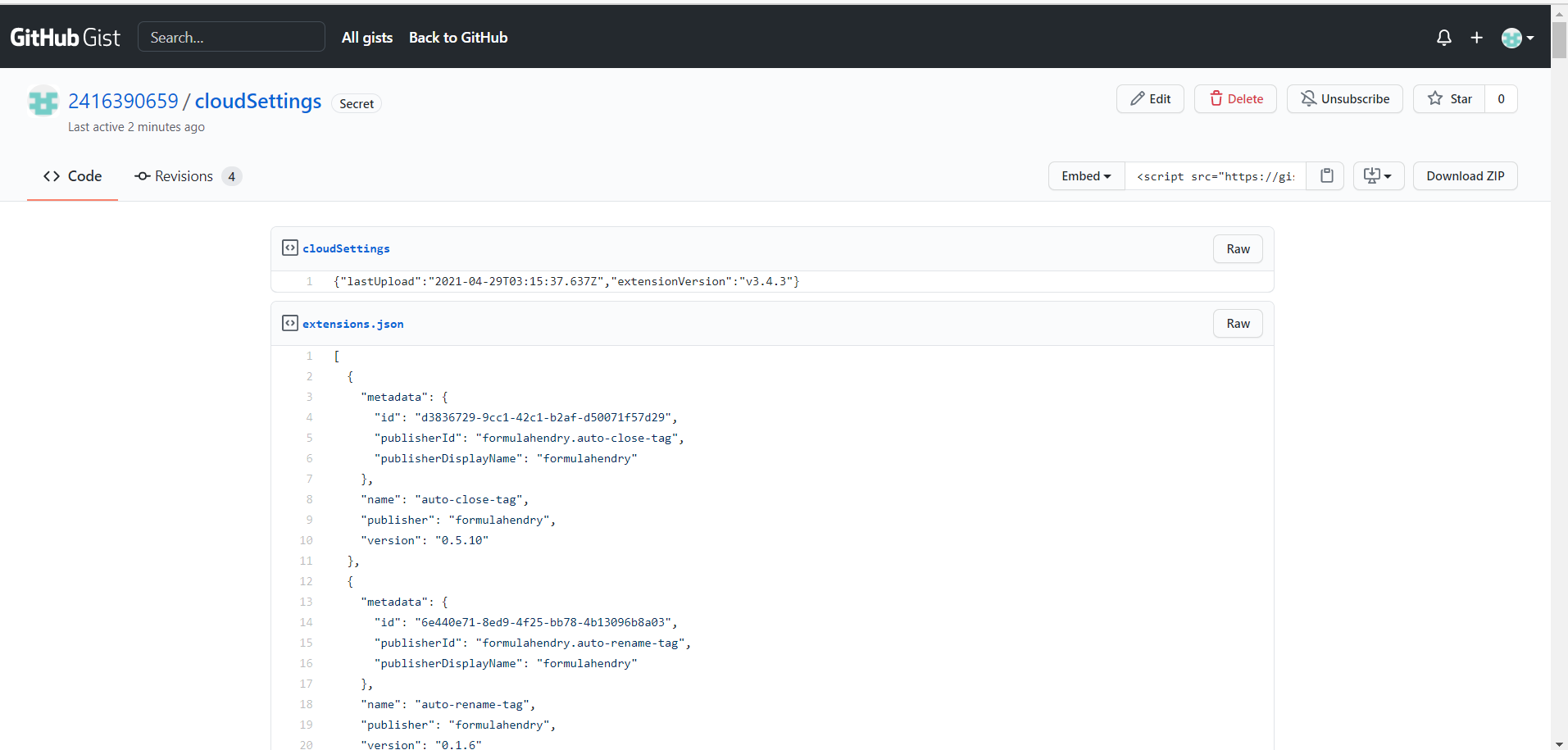Navigate Back to GitHub
The image size is (1568, 750).
click(x=458, y=38)
